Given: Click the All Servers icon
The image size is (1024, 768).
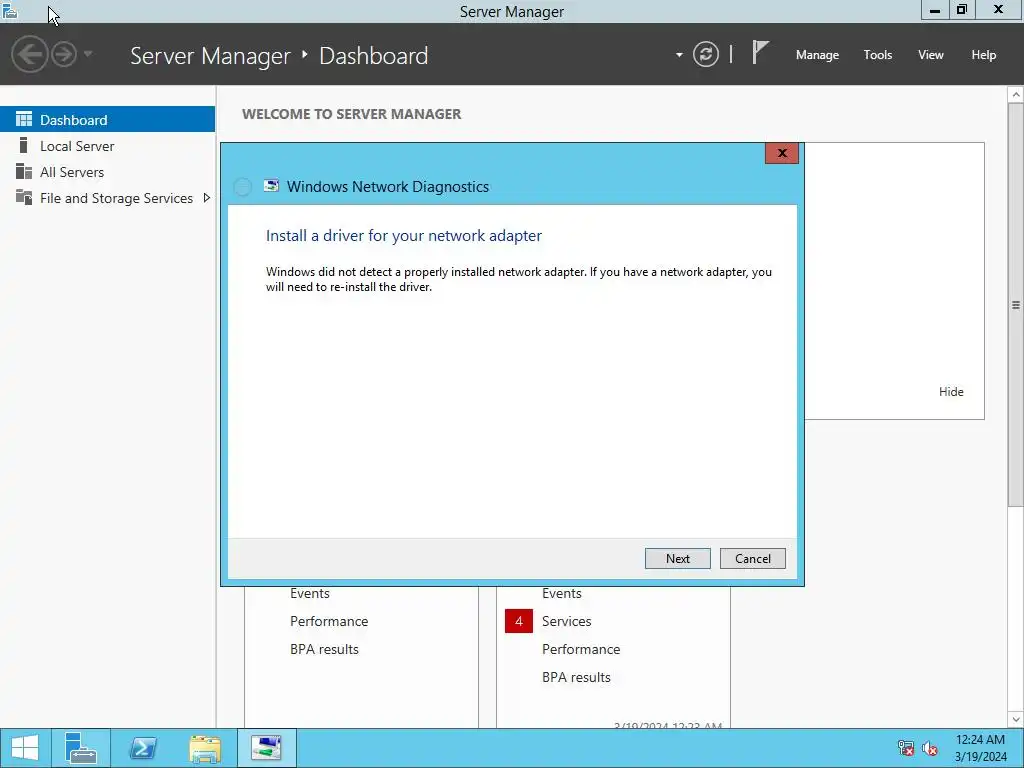Looking at the screenshot, I should tap(24, 171).
